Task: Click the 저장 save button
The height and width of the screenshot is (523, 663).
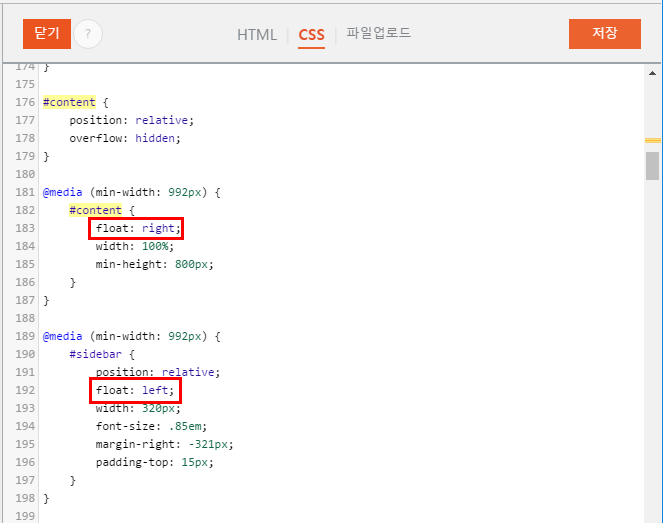Action: click(x=605, y=34)
